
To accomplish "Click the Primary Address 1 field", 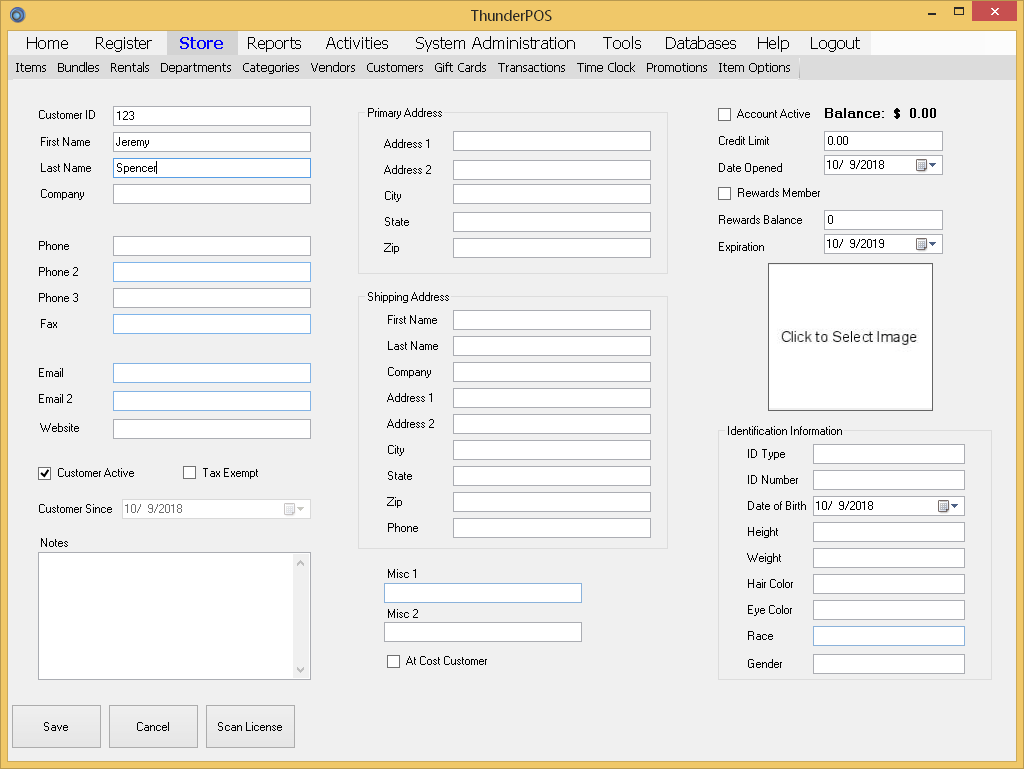I will (x=552, y=142).
